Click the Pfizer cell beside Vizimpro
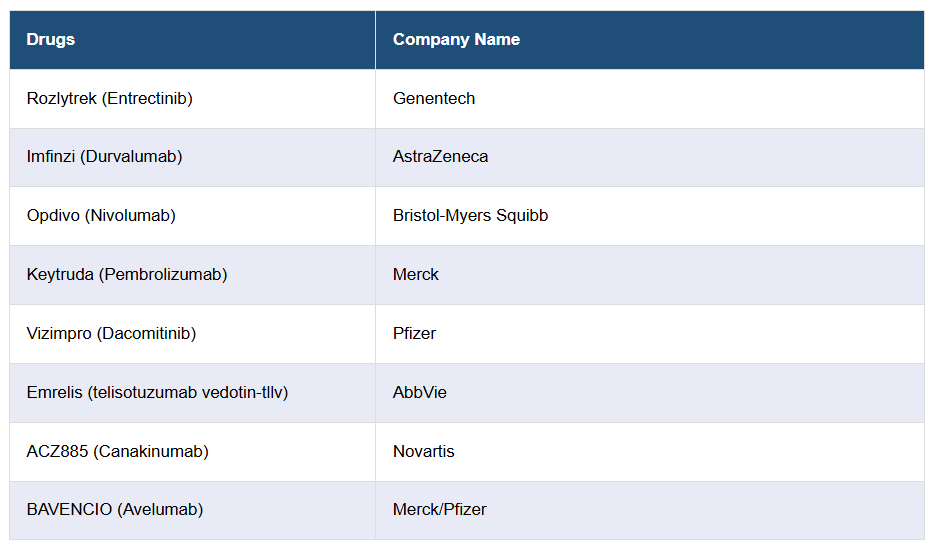The image size is (935, 547). coord(414,333)
